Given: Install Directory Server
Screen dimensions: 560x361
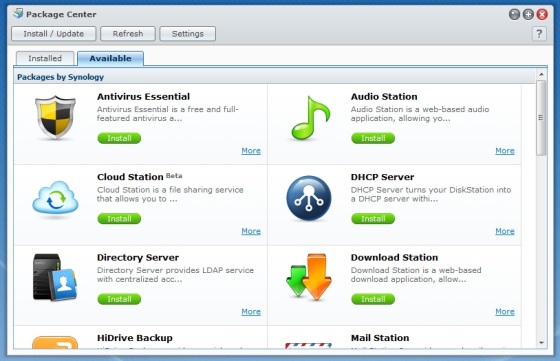Looking at the screenshot, I should coord(119,299).
